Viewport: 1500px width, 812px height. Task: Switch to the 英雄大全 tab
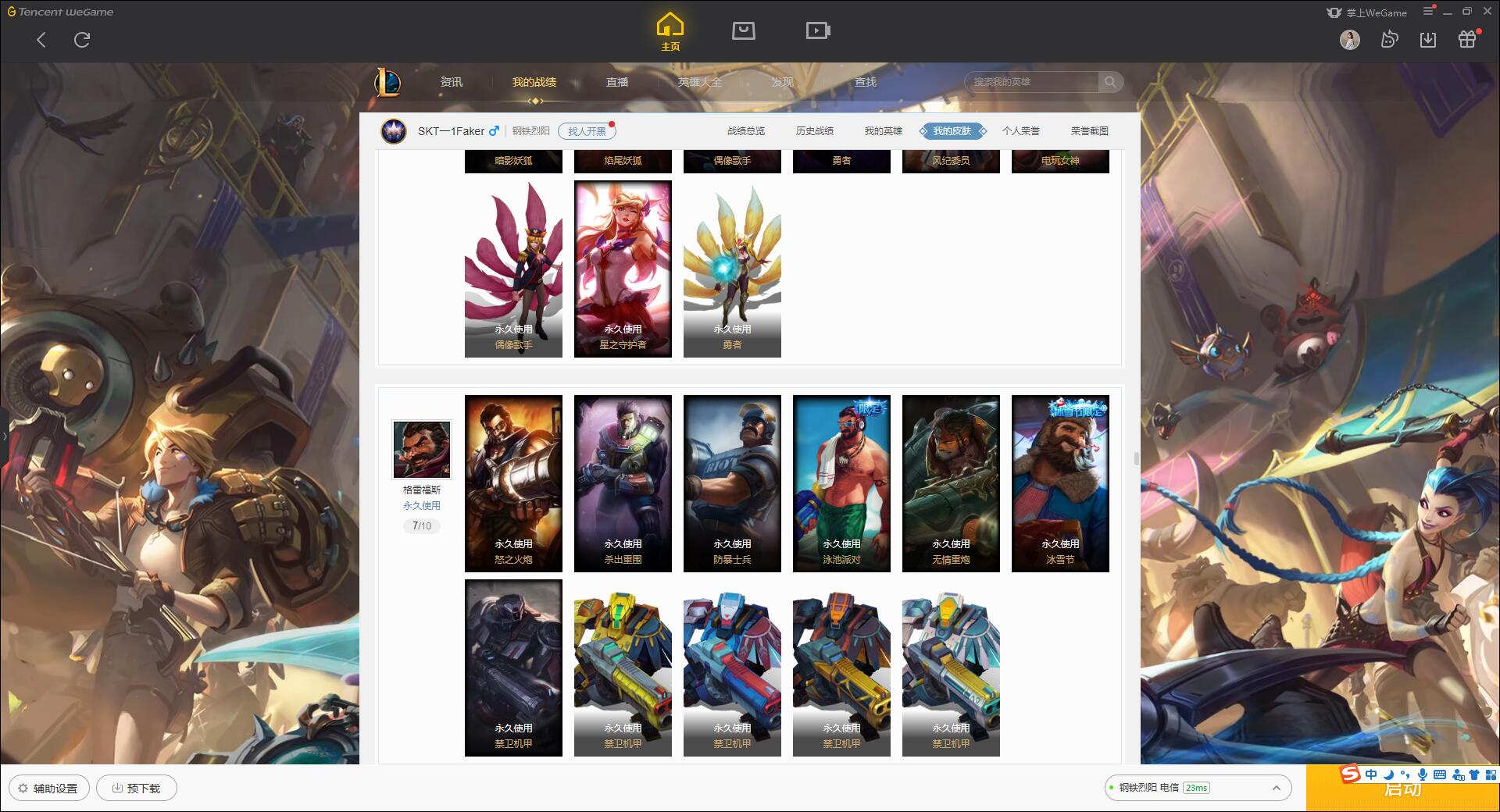[x=700, y=82]
